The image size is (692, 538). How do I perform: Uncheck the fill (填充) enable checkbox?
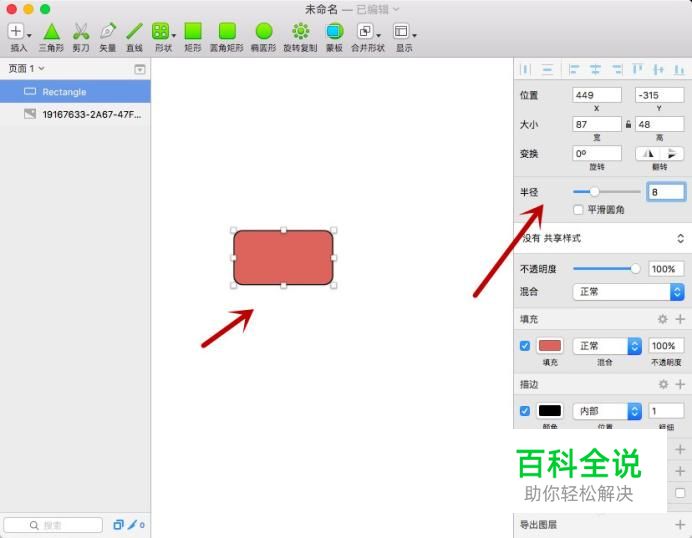click(525, 346)
